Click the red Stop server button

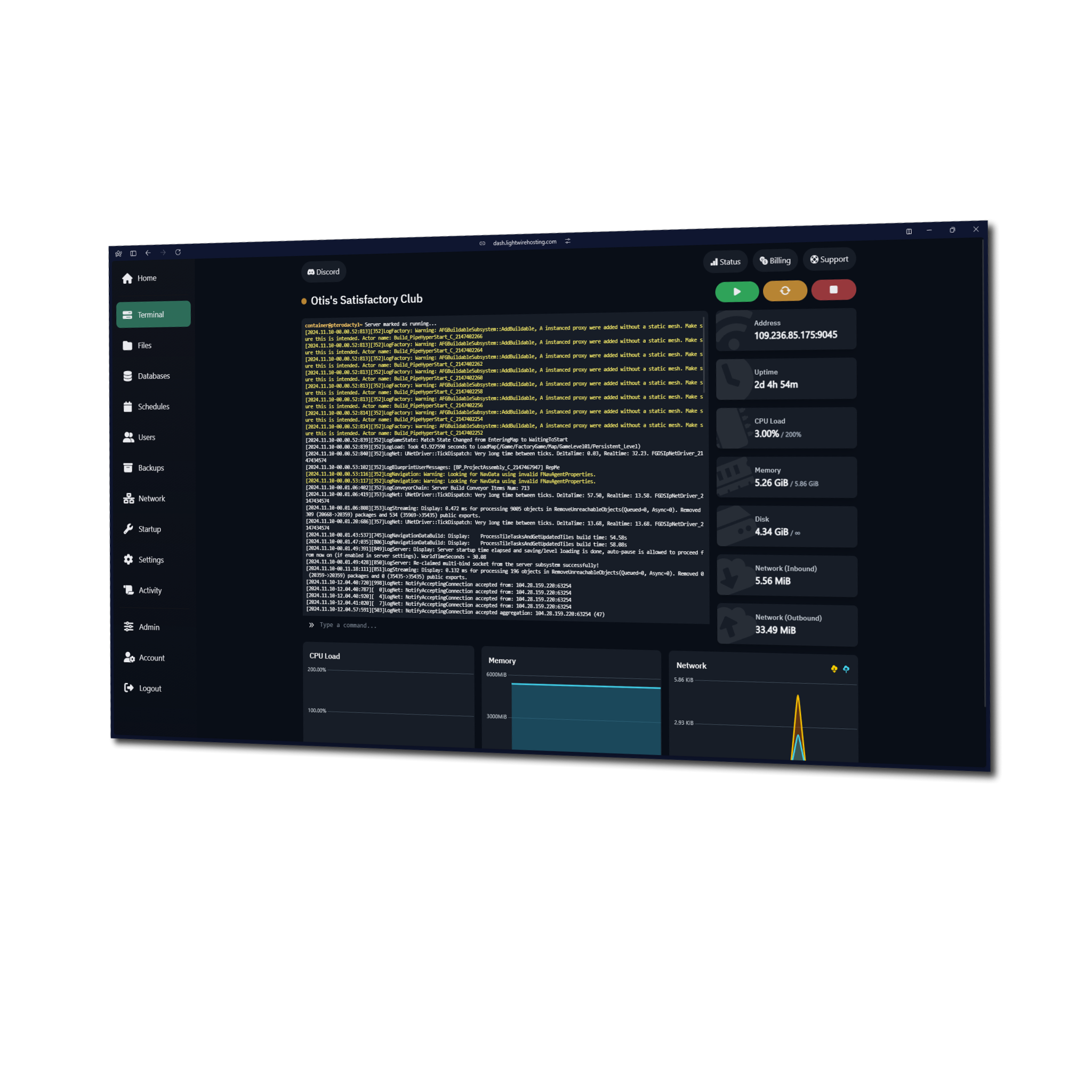click(833, 290)
